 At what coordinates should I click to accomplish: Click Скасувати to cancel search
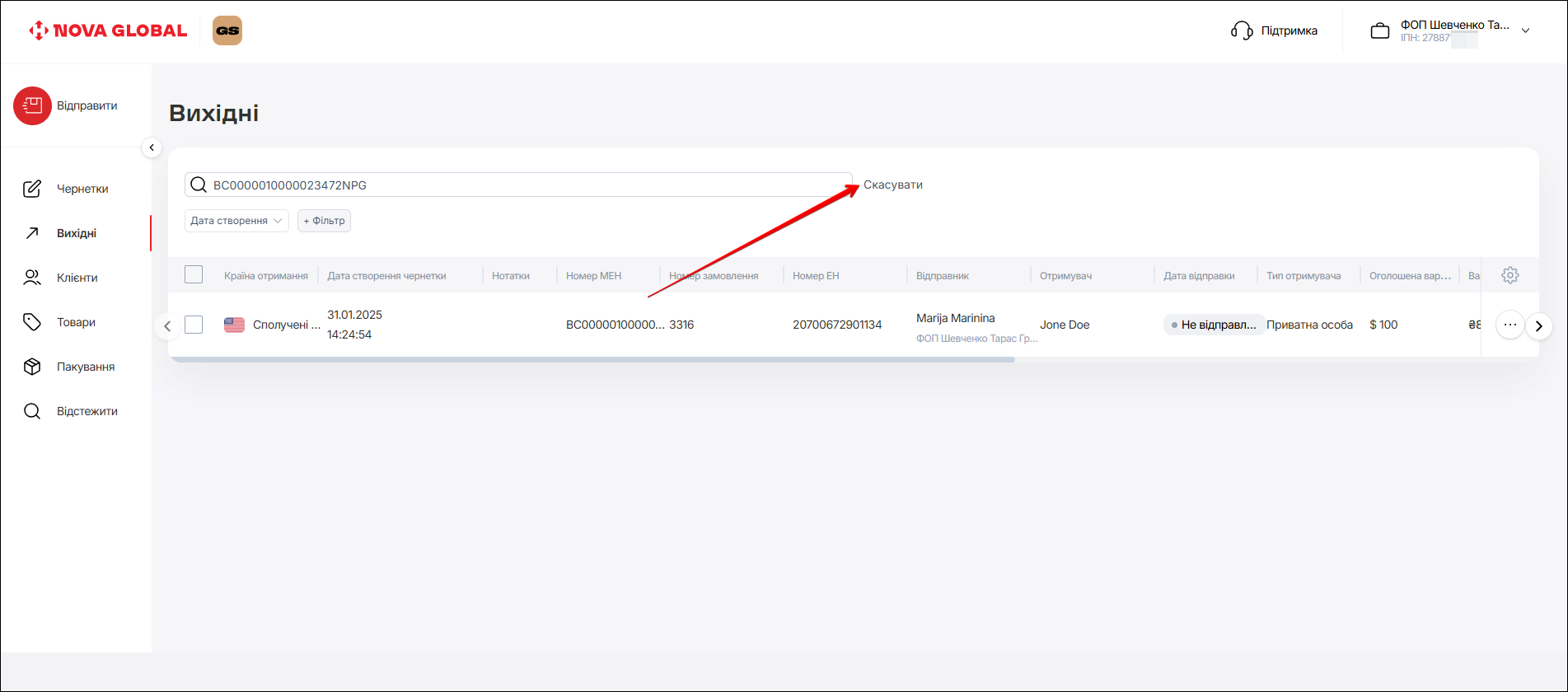[x=892, y=185]
